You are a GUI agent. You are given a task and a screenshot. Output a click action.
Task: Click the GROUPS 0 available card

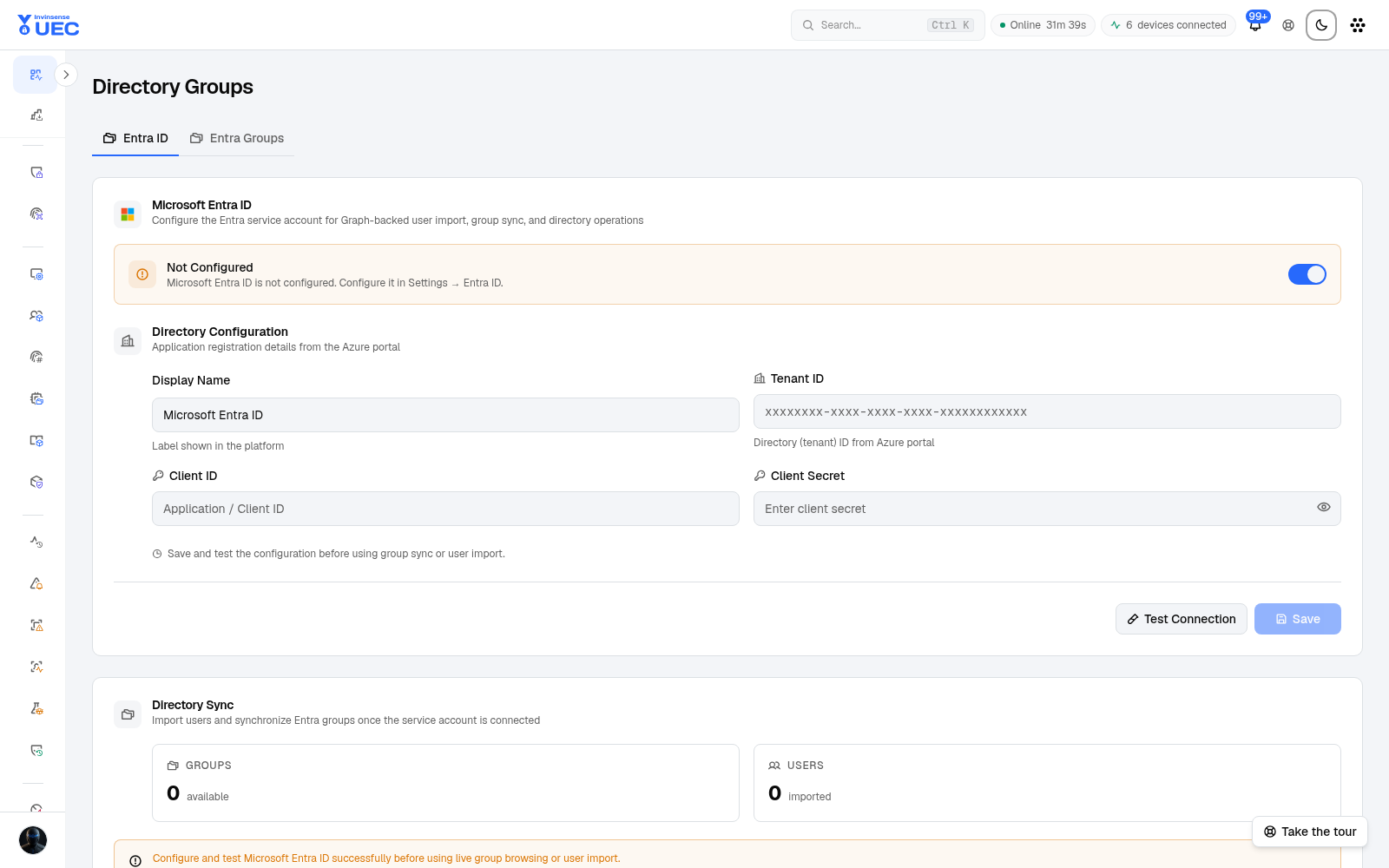click(x=445, y=783)
